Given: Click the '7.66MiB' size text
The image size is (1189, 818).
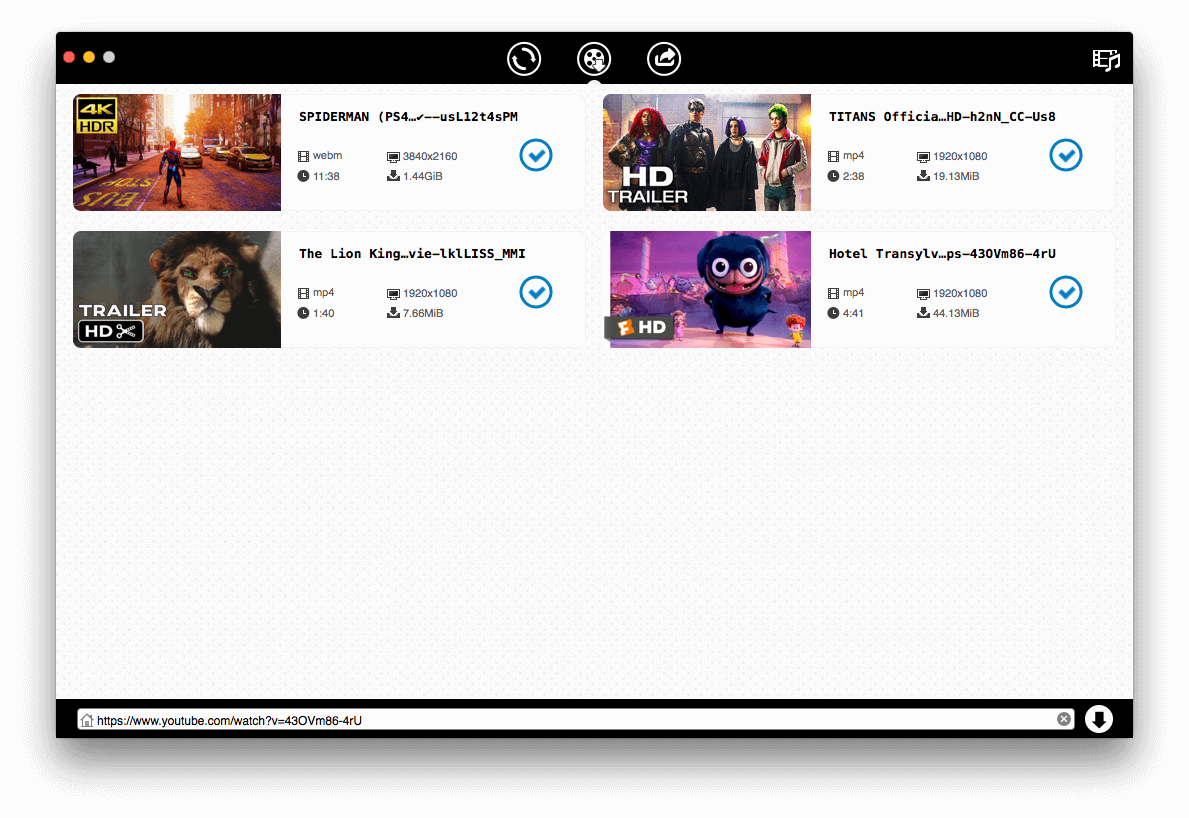Looking at the screenshot, I should click(x=423, y=313).
